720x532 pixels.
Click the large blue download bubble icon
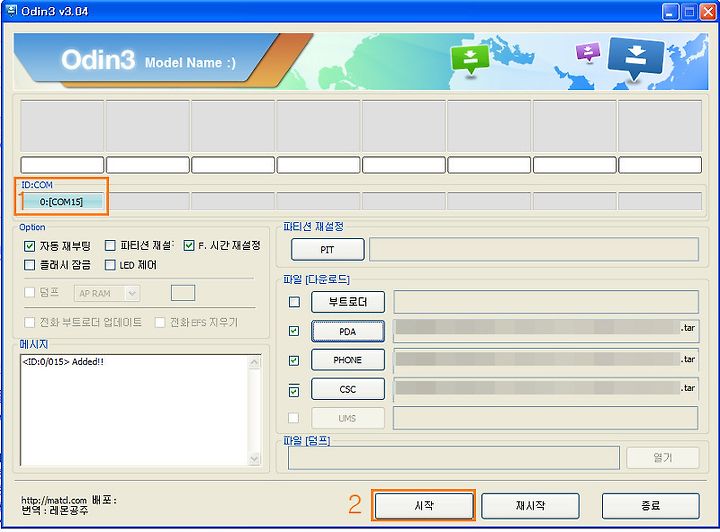pyautogui.click(x=636, y=58)
